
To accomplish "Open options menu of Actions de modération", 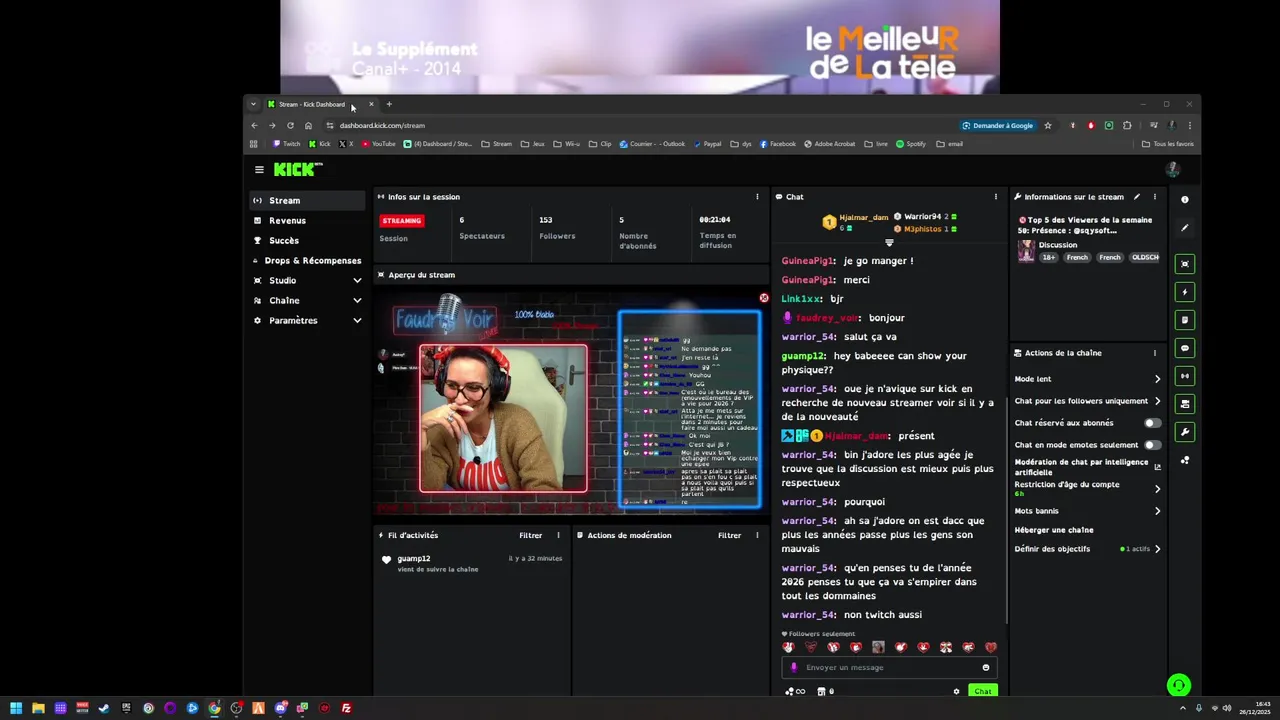I will (x=757, y=535).
